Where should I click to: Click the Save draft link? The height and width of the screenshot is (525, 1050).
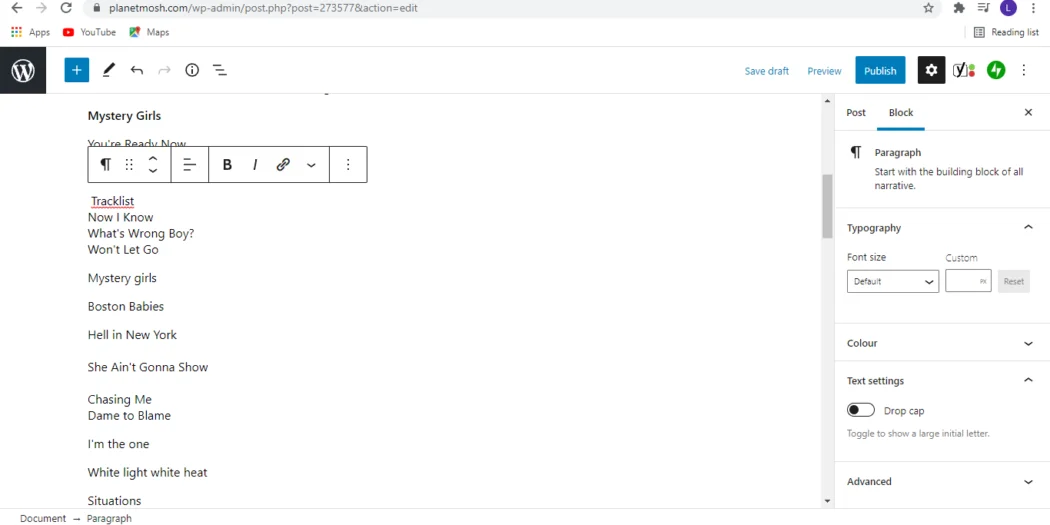pyautogui.click(x=767, y=71)
